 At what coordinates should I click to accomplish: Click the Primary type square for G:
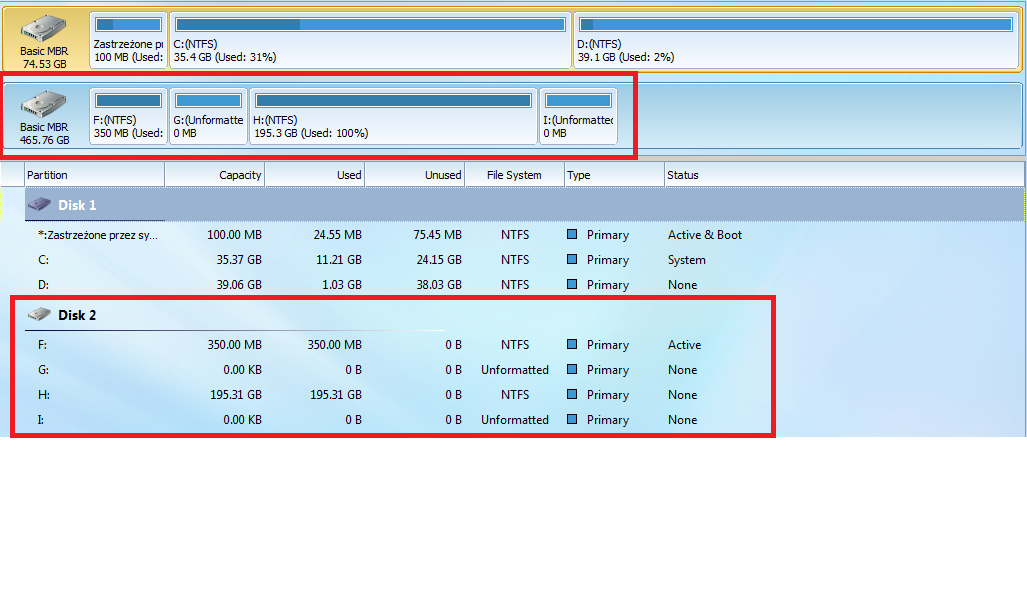[572, 369]
